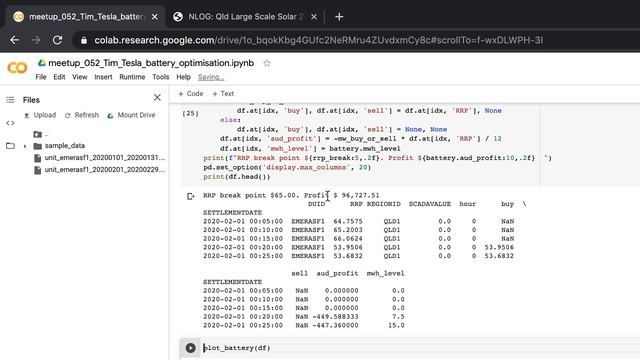
Task: Switch to the NLOG Qld Large Scale Solar tab
Action: click(245, 17)
